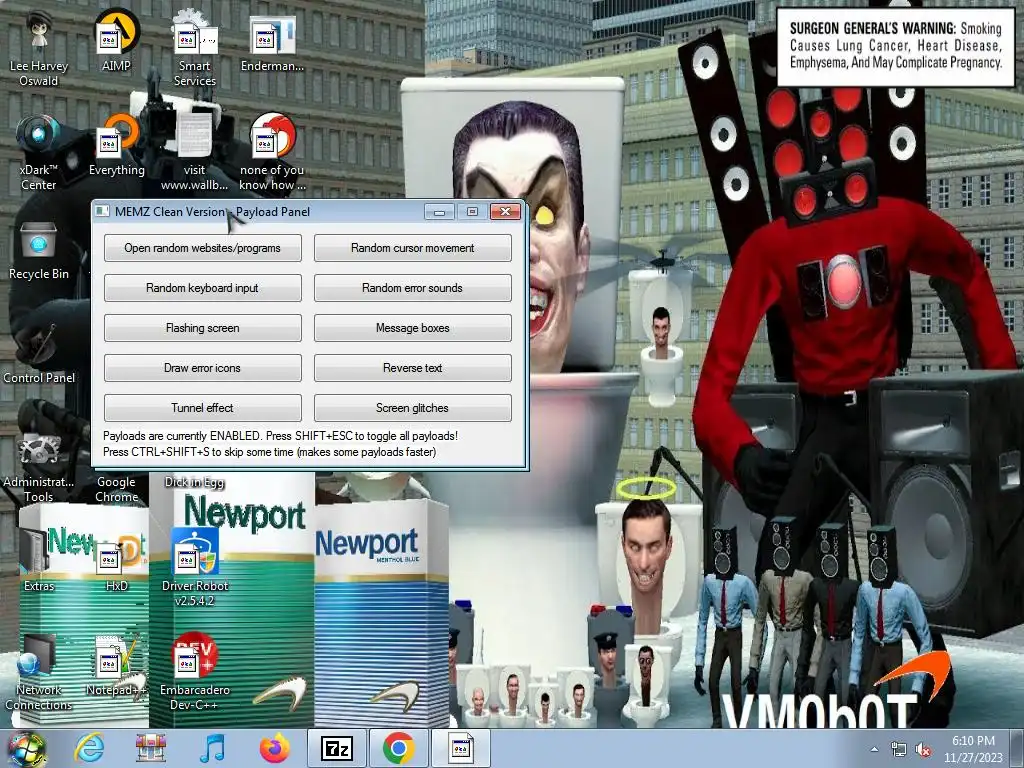Click the 'Draw error icons' button

pyautogui.click(x=202, y=368)
